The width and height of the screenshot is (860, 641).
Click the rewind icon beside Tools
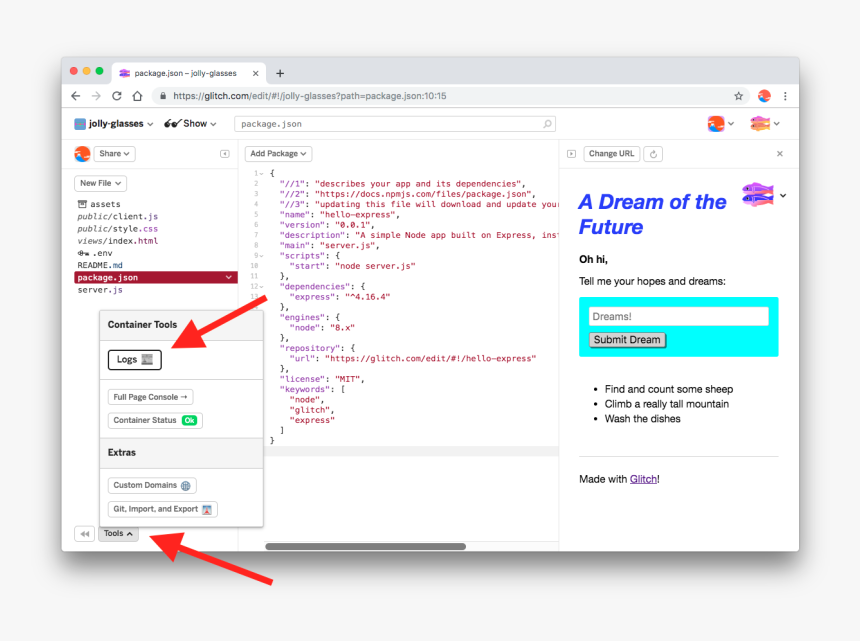84,534
